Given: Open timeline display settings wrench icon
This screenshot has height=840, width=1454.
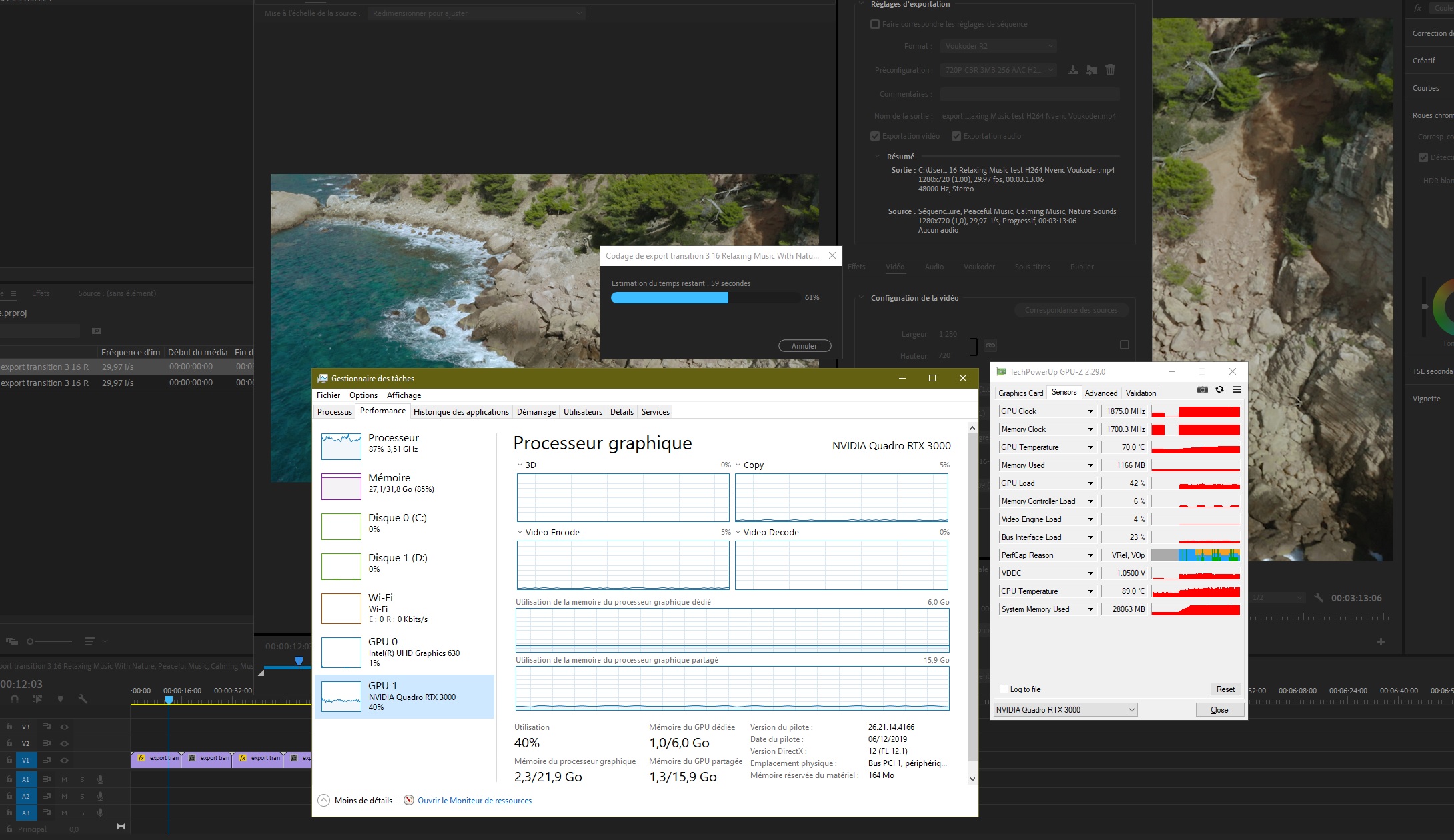Looking at the screenshot, I should tap(83, 699).
